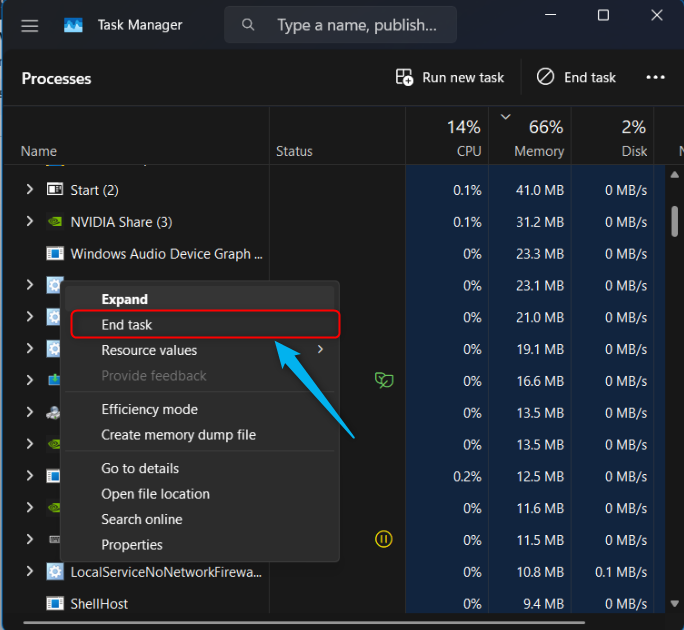
Task: Click the Run new task button label
Action: click(463, 77)
